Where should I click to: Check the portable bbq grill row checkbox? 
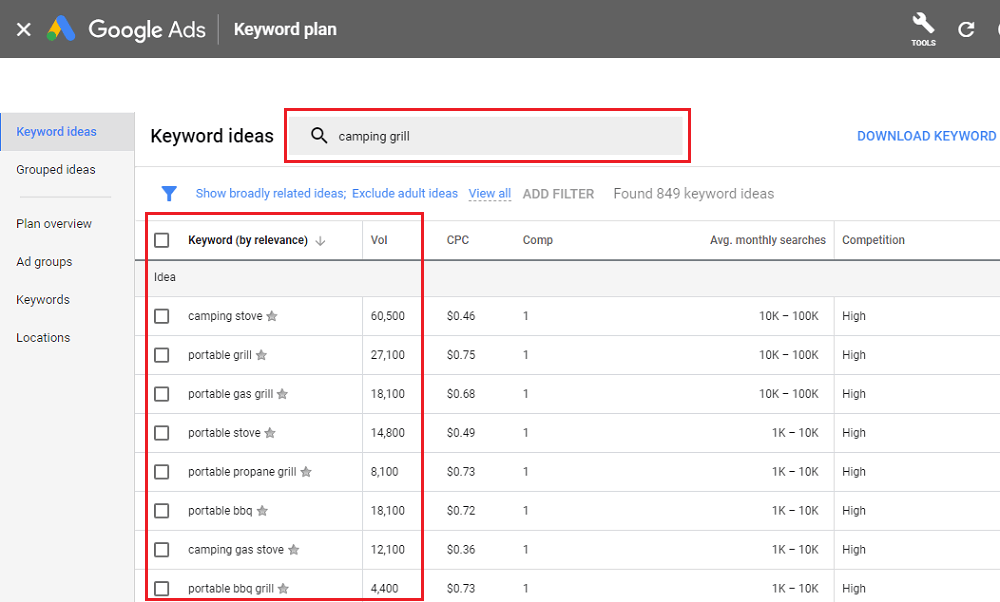(x=162, y=588)
